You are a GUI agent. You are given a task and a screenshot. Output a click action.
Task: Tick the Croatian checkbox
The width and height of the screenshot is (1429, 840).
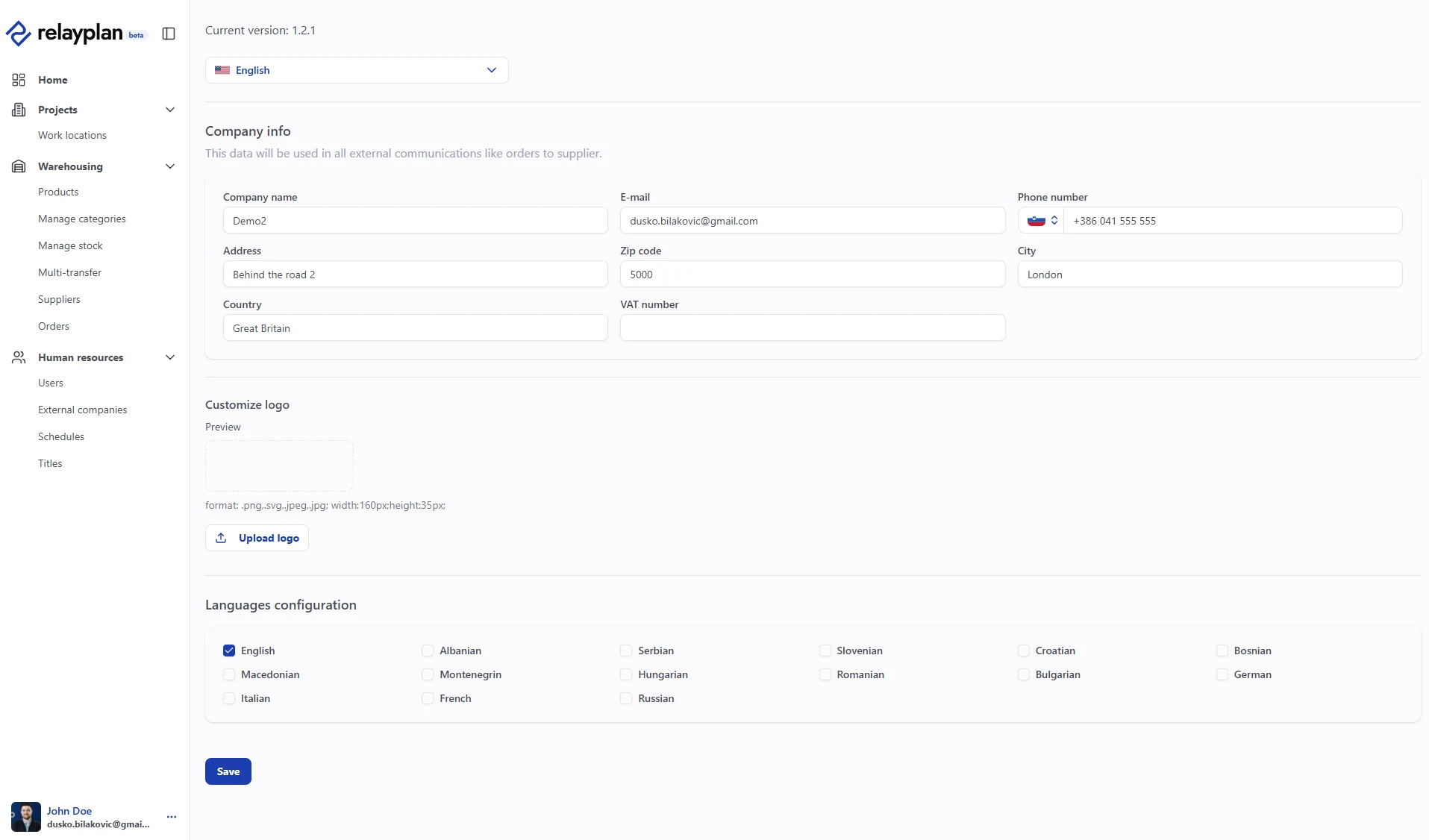(x=1024, y=651)
